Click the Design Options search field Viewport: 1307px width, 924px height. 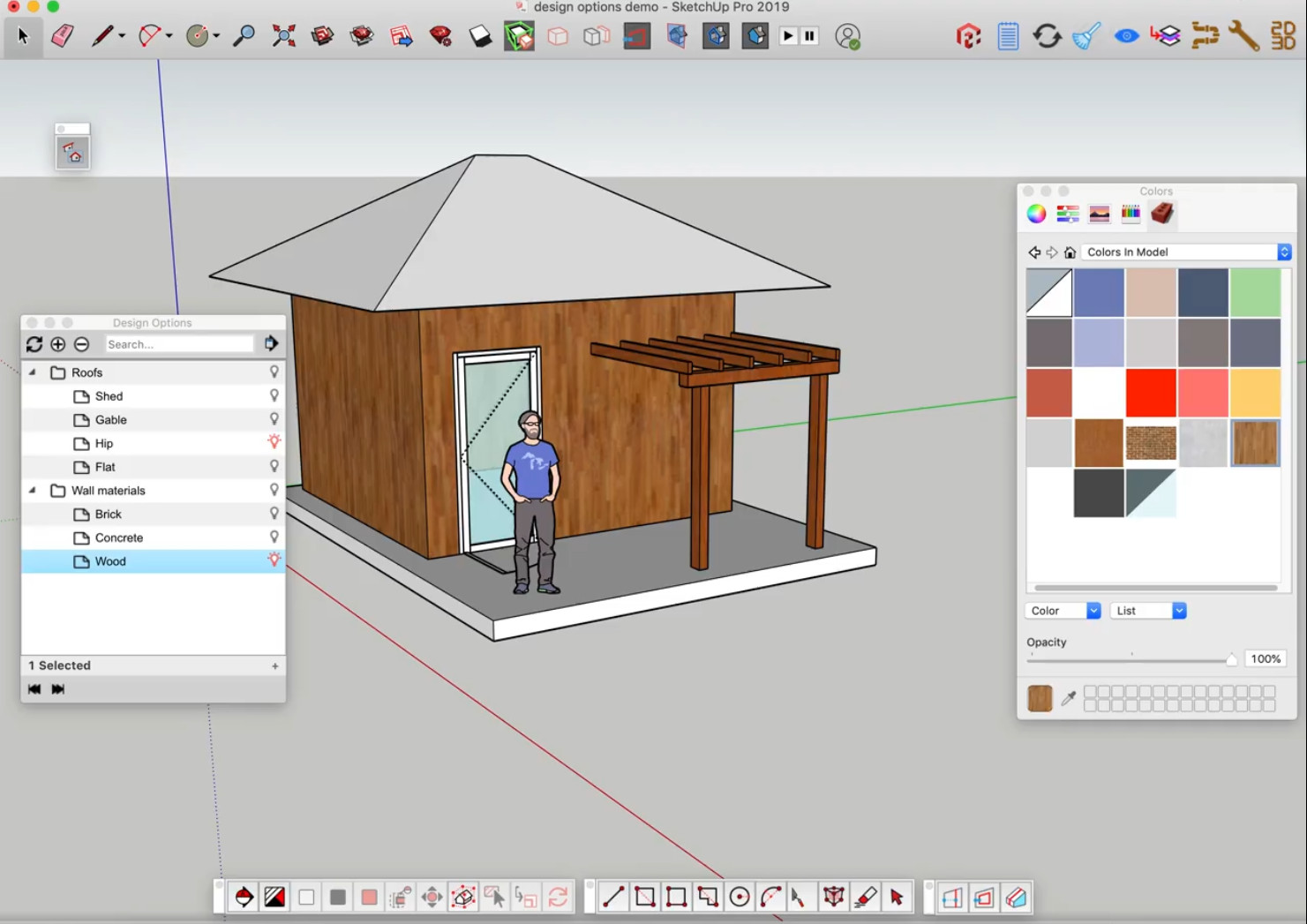tap(179, 344)
